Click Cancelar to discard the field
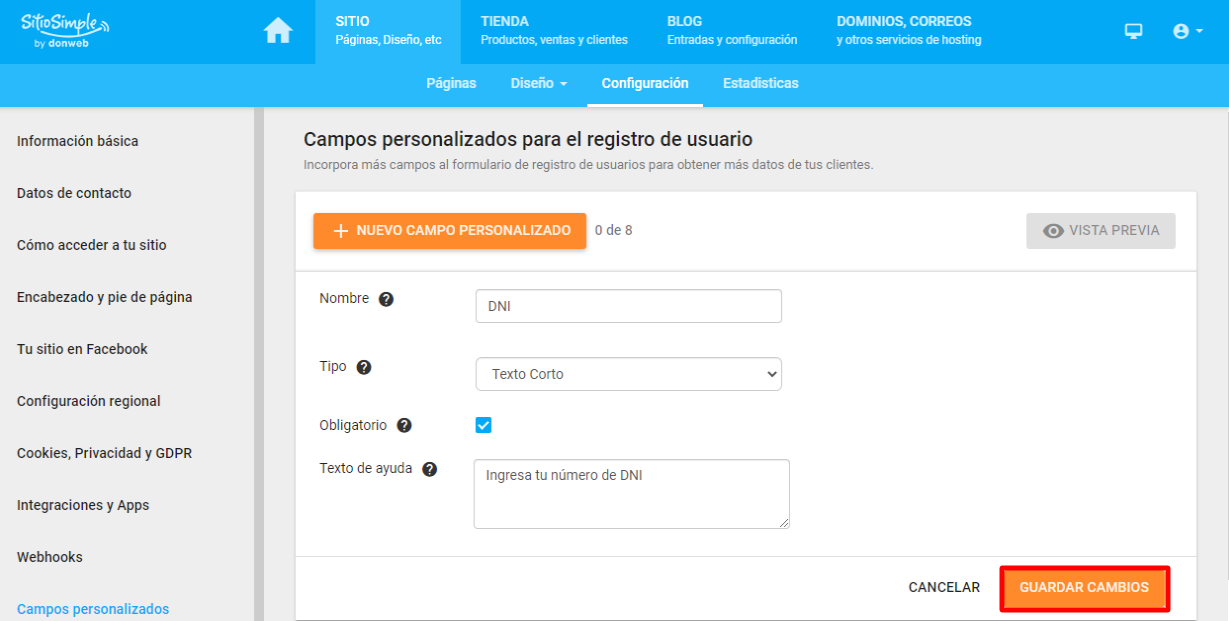The height and width of the screenshot is (621, 1229). pyautogui.click(x=944, y=588)
